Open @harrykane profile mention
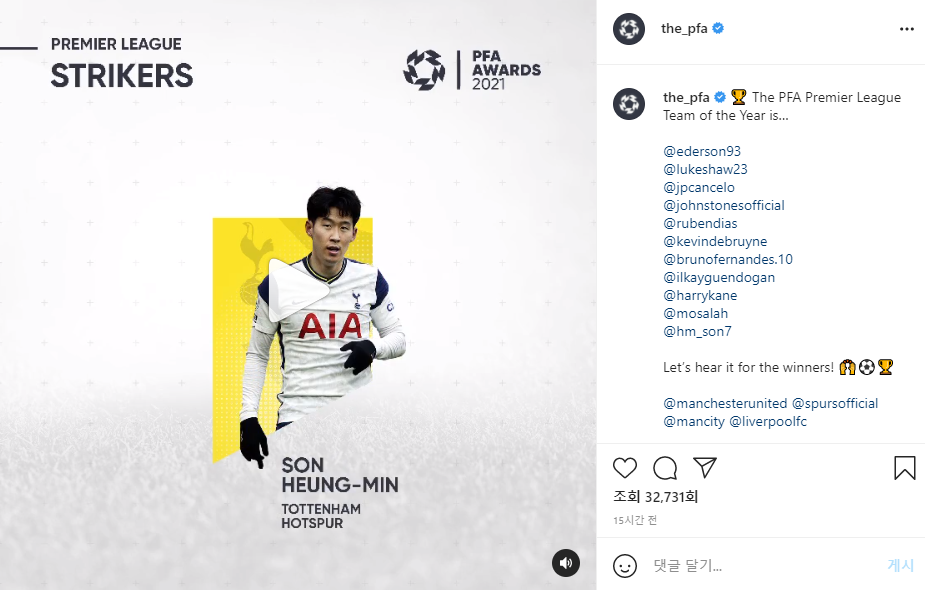The width and height of the screenshot is (925, 590). 700,296
